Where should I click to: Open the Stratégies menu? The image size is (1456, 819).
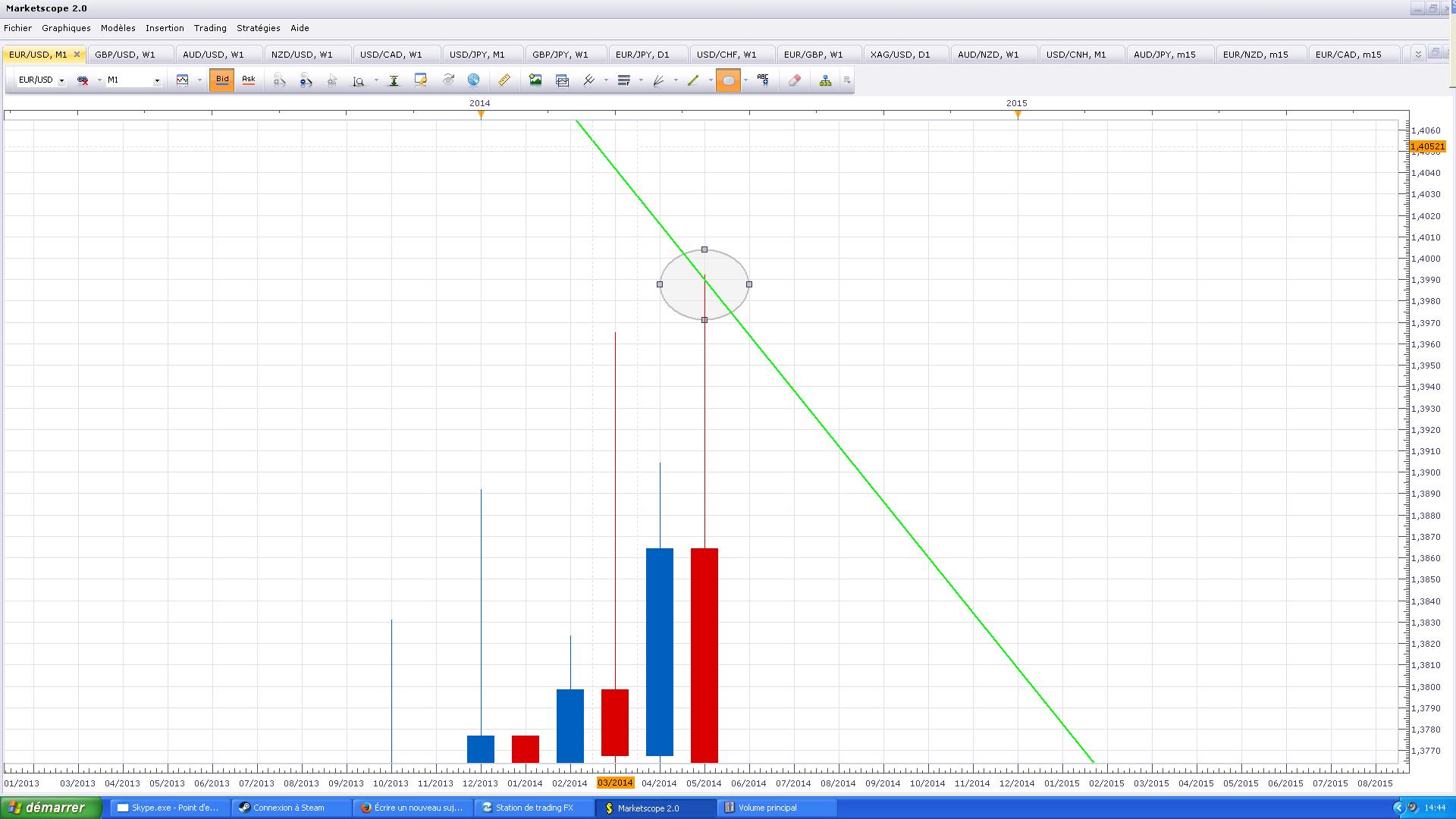point(258,28)
